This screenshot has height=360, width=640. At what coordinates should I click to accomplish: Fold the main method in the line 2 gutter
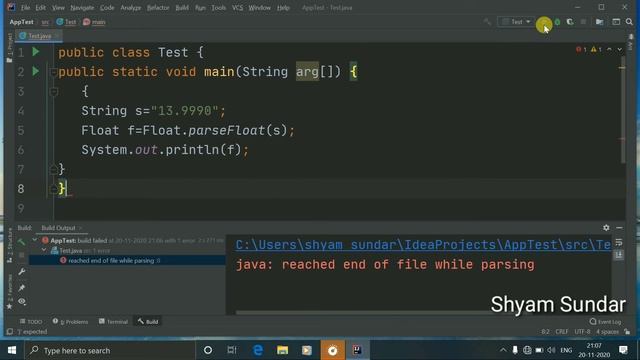53,72
